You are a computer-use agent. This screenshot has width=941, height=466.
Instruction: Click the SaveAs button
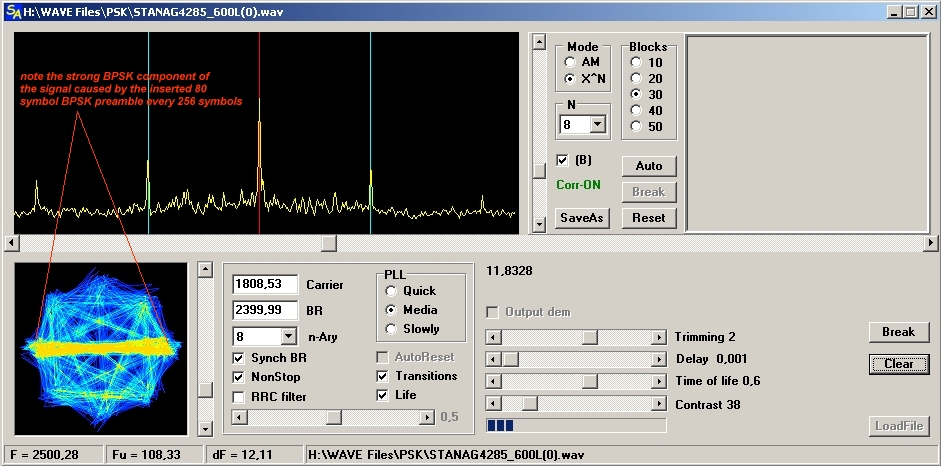tap(582, 218)
